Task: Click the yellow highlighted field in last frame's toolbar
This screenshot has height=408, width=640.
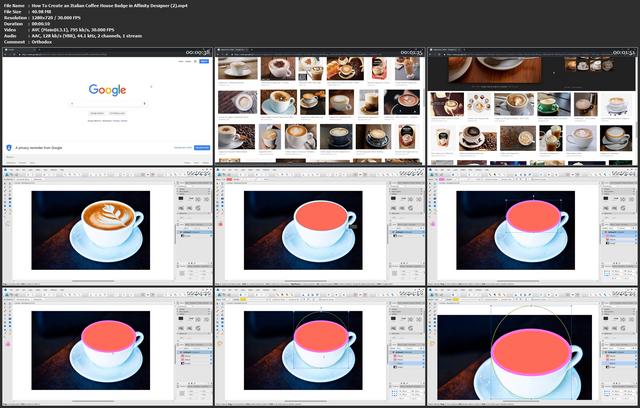Action: [x=455, y=299]
